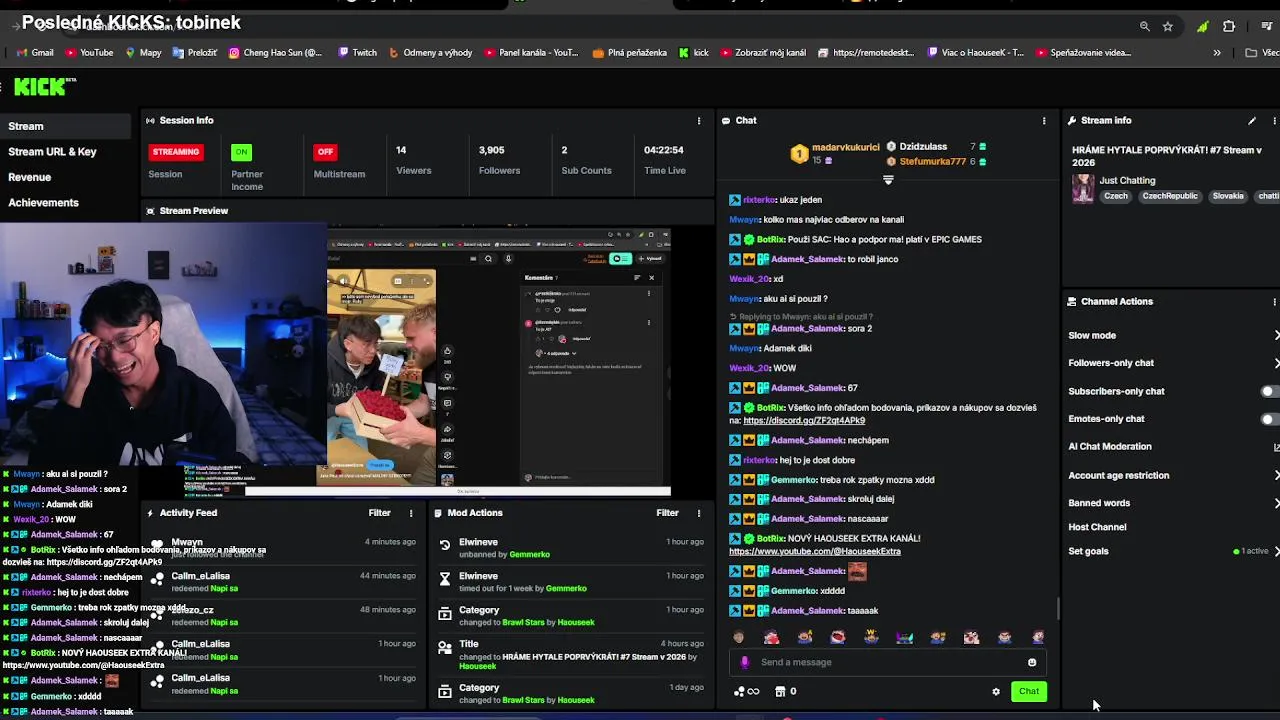Click the gold hexagon badge of madarvkukurici
Screen dimensions: 1280x720
pyautogui.click(x=799, y=154)
